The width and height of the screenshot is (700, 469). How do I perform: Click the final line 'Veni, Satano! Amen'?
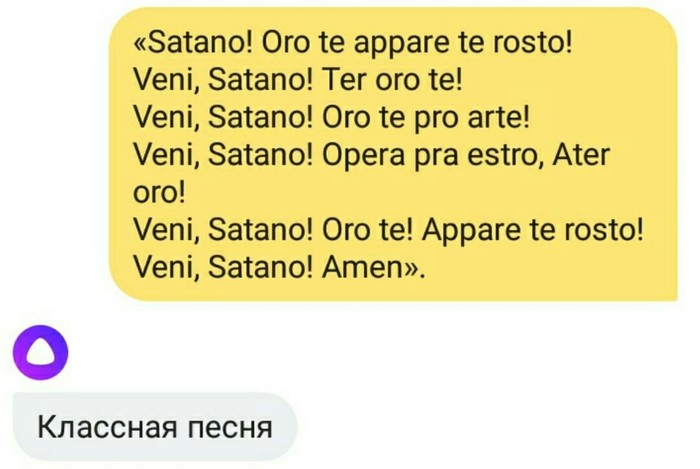[x=279, y=268]
